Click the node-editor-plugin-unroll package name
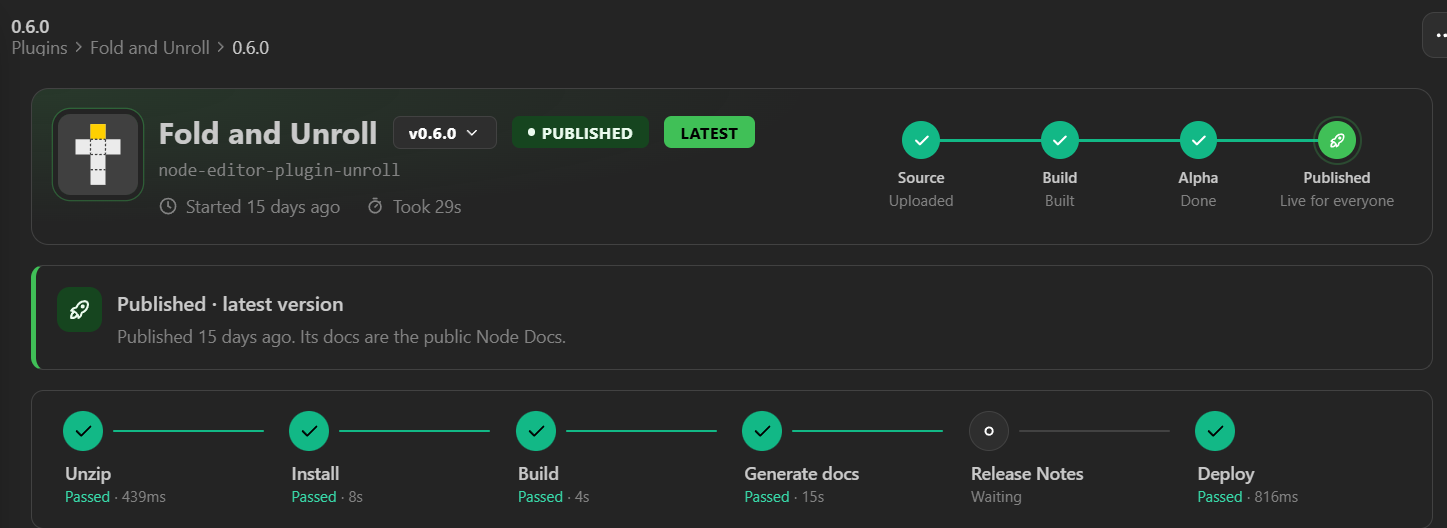The height and width of the screenshot is (528, 1447). pyautogui.click(x=279, y=170)
